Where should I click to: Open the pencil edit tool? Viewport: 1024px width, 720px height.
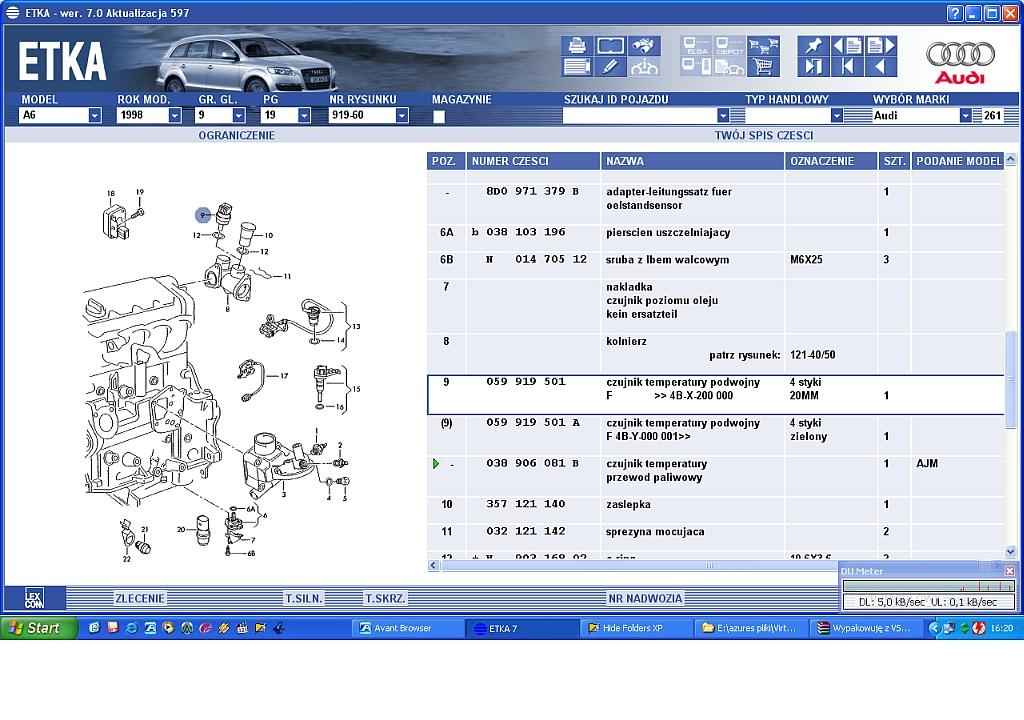click(x=610, y=66)
